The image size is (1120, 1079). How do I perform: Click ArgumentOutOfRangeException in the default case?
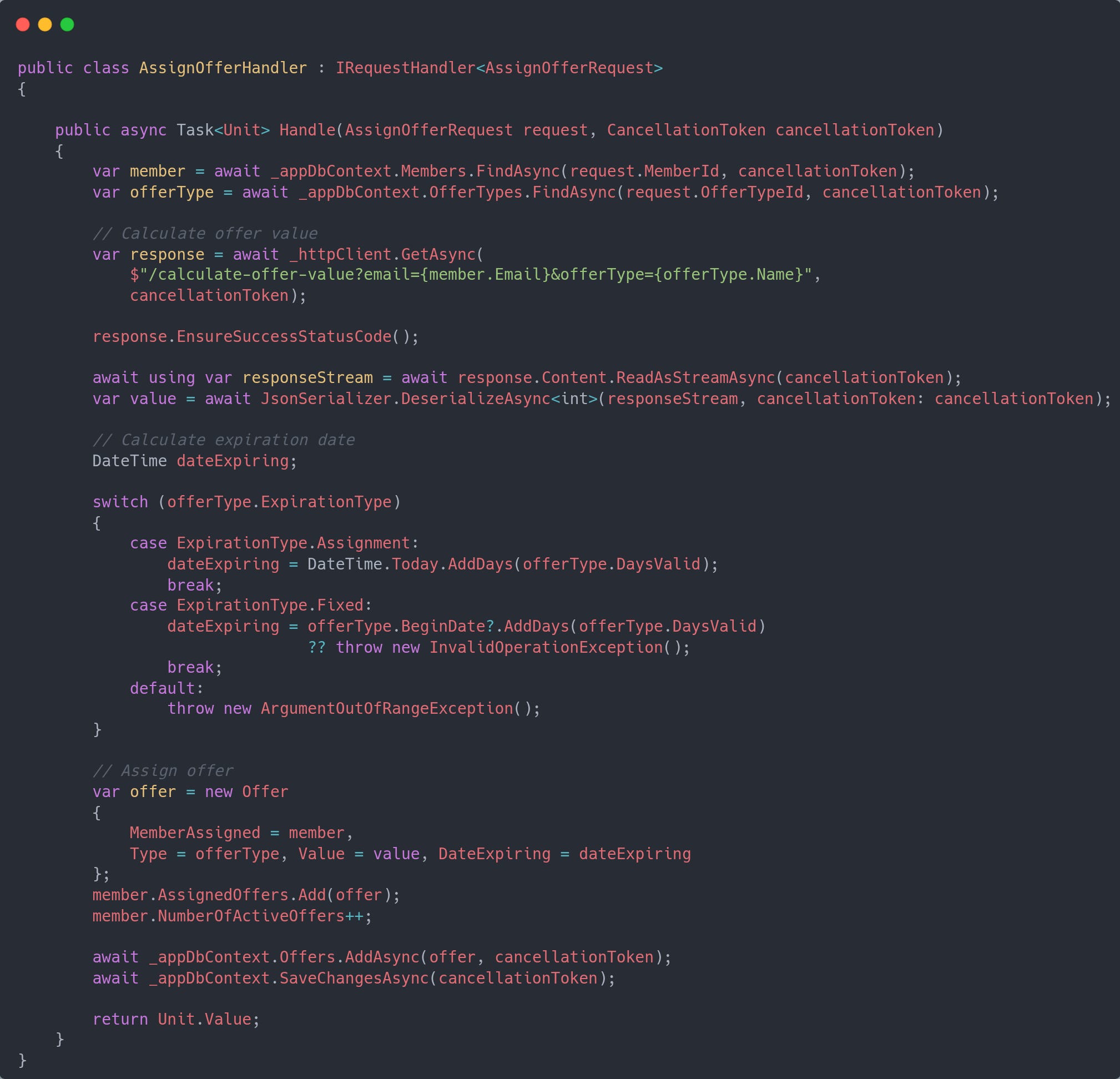coord(387,709)
